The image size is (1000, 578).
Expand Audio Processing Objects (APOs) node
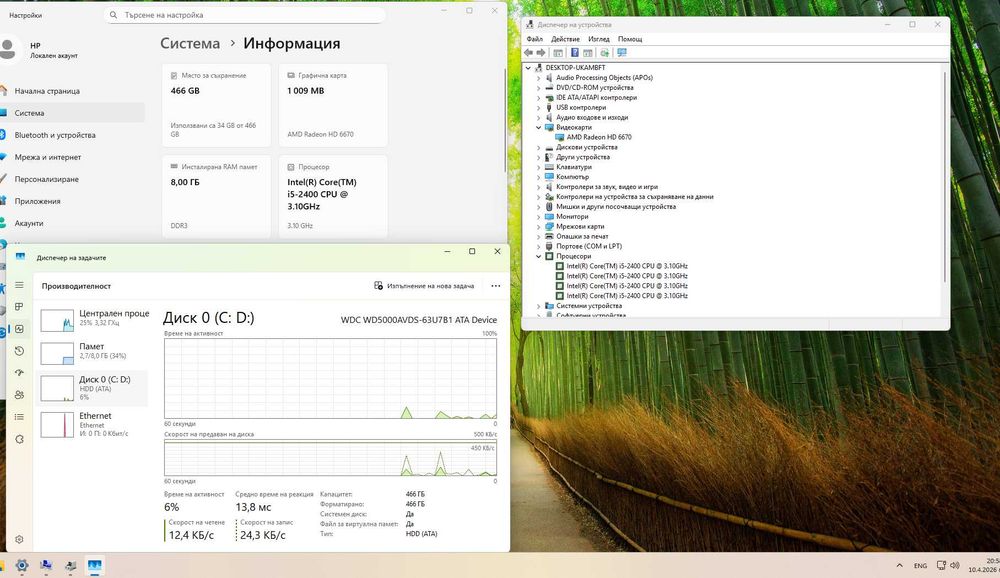[538, 78]
